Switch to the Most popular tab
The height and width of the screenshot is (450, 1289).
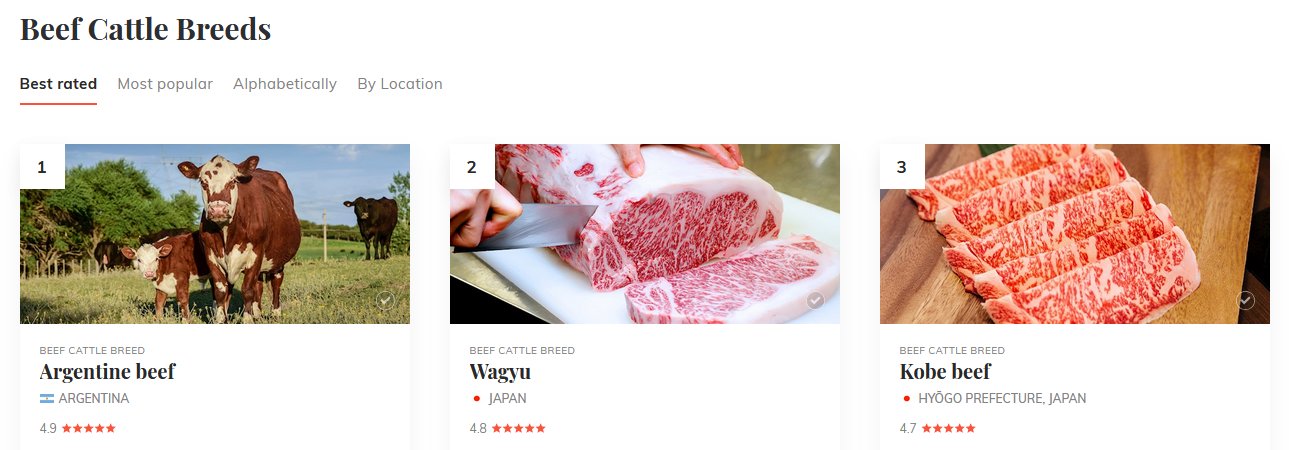(165, 84)
